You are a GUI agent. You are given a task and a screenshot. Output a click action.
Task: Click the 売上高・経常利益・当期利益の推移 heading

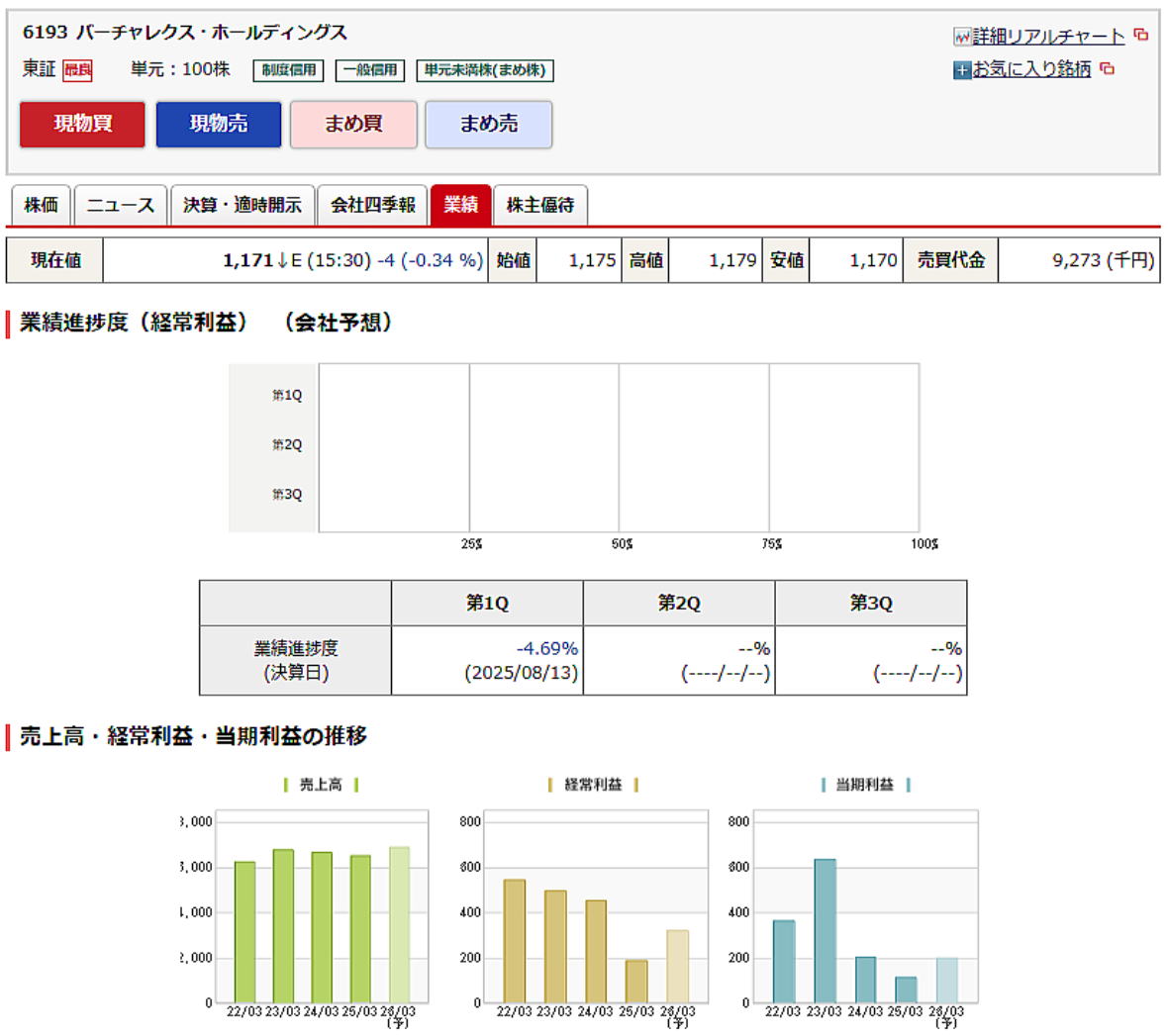coord(193,736)
